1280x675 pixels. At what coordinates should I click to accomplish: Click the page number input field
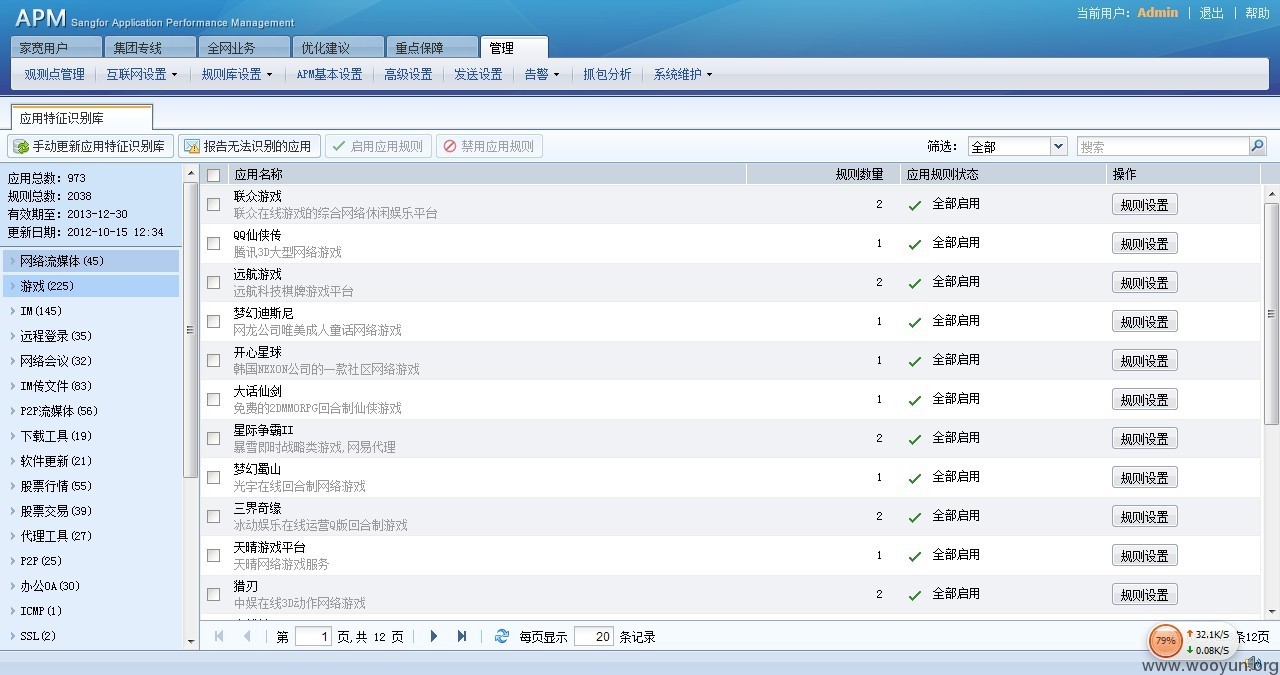coord(313,636)
